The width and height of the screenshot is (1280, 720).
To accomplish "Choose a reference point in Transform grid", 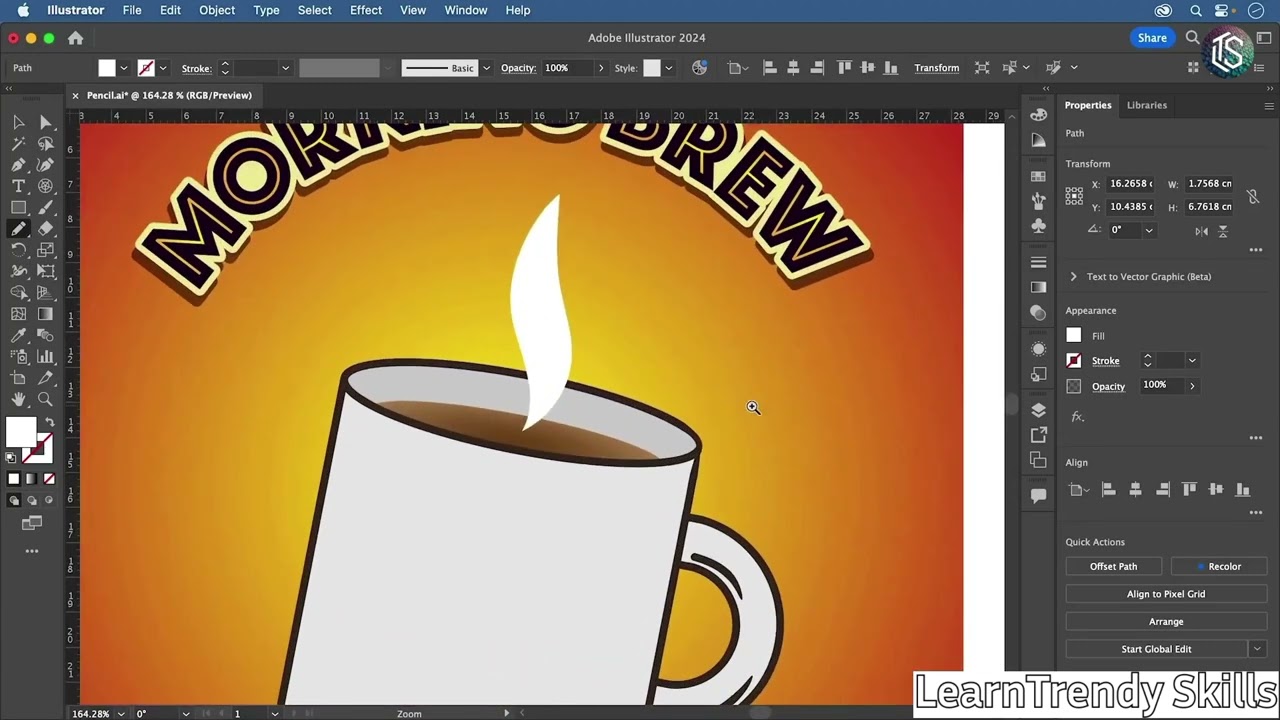I will (1074, 196).
